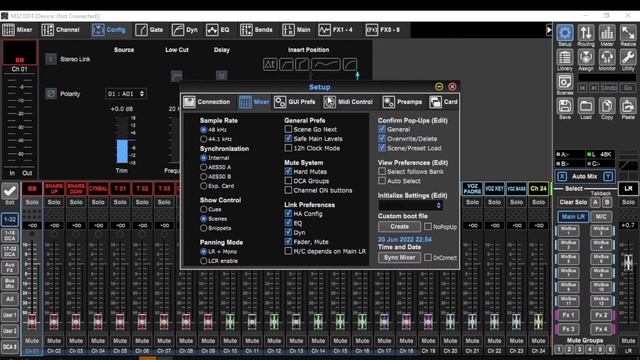Select the EQ curve insert position icon
Image resolution: width=640 pixels, height=360 pixels.
325,64
